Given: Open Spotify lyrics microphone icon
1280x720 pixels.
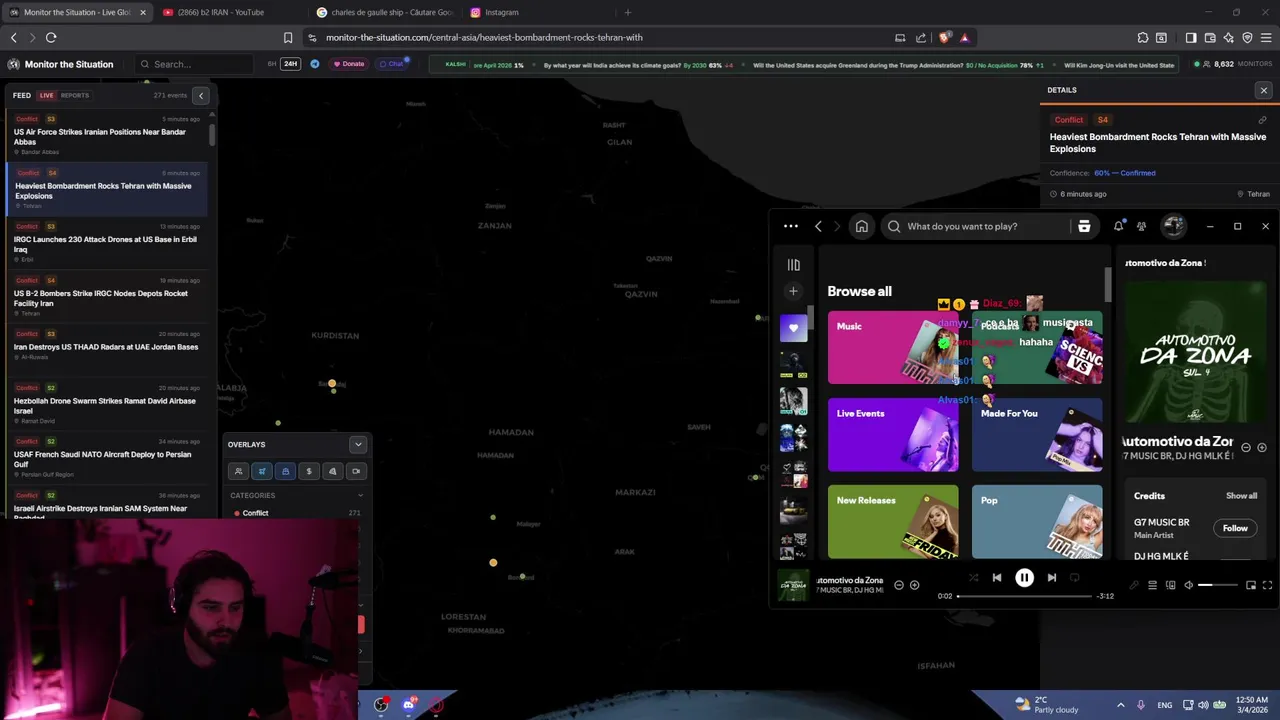Looking at the screenshot, I should (x=1134, y=585).
